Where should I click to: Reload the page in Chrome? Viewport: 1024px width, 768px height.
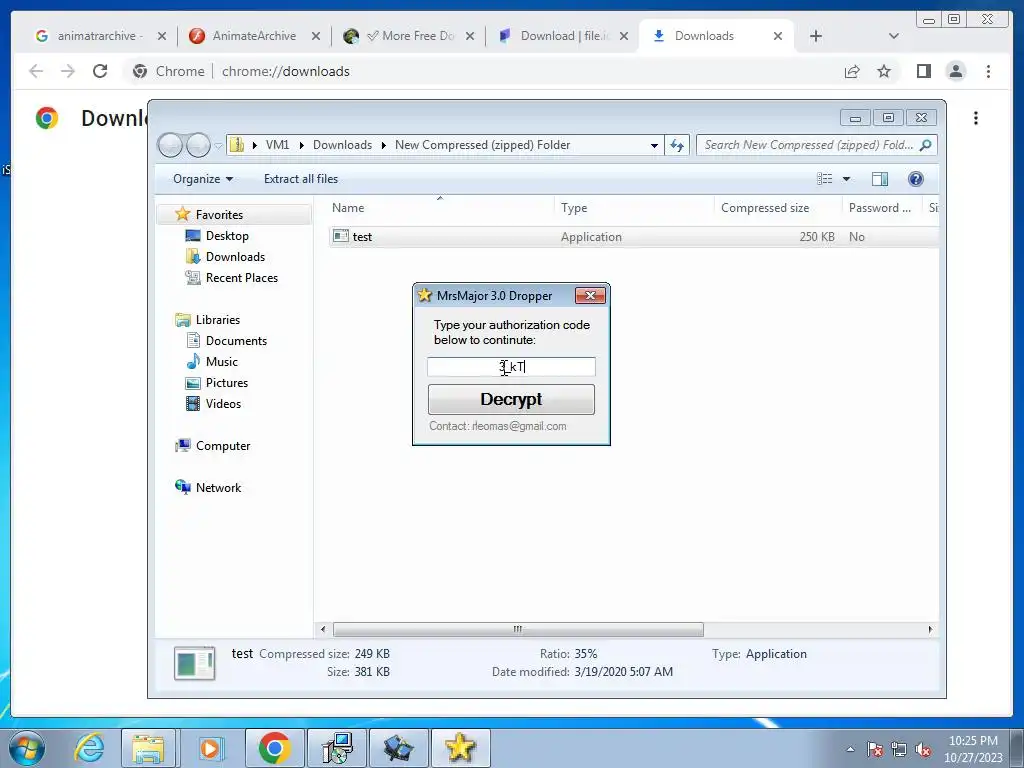[x=100, y=71]
